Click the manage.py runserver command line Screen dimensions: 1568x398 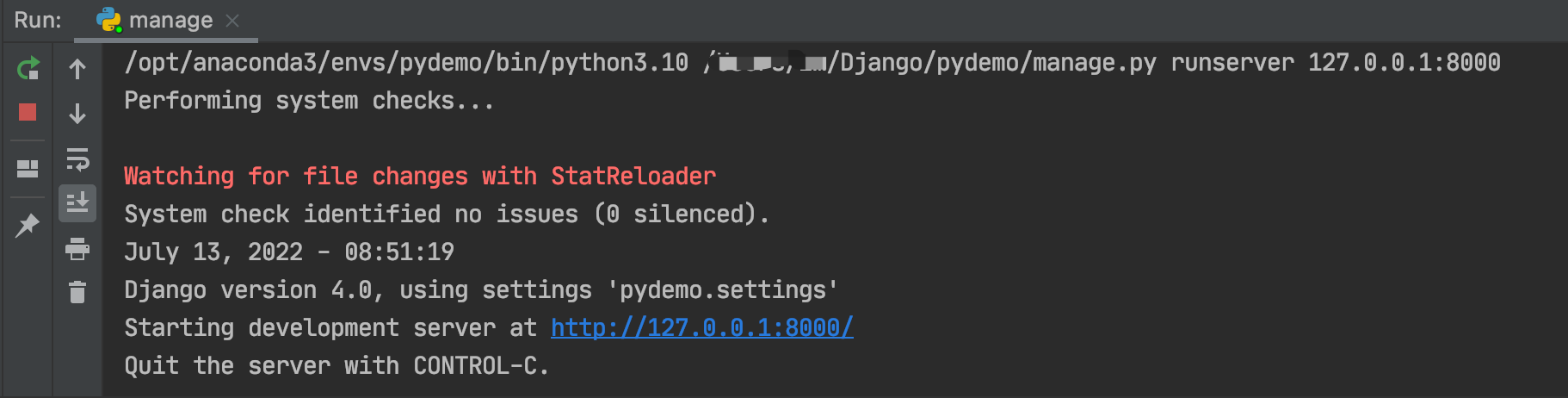coord(812,63)
